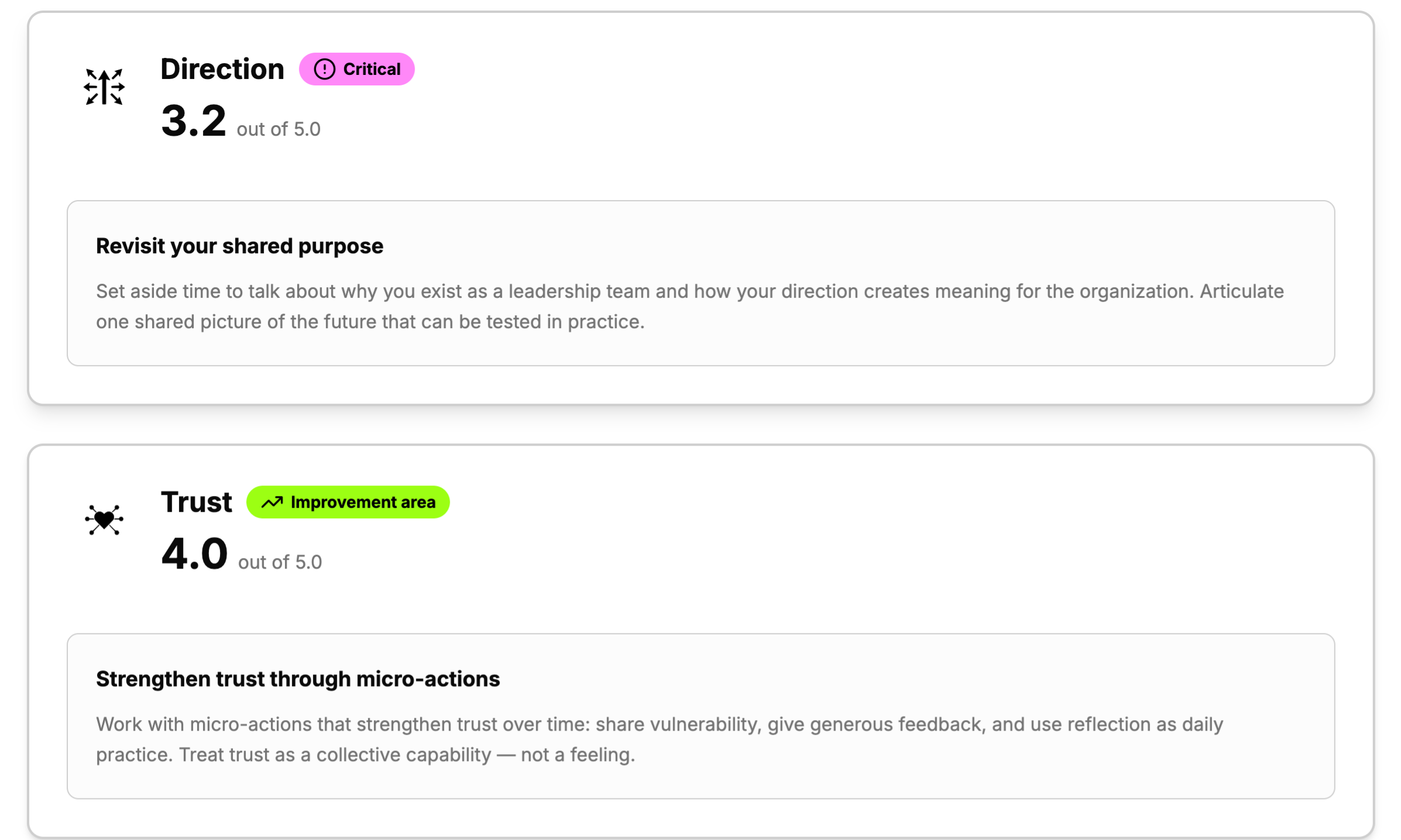Select the Strengthen trust recommendation card
The height and width of the screenshot is (840, 1401).
701,716
